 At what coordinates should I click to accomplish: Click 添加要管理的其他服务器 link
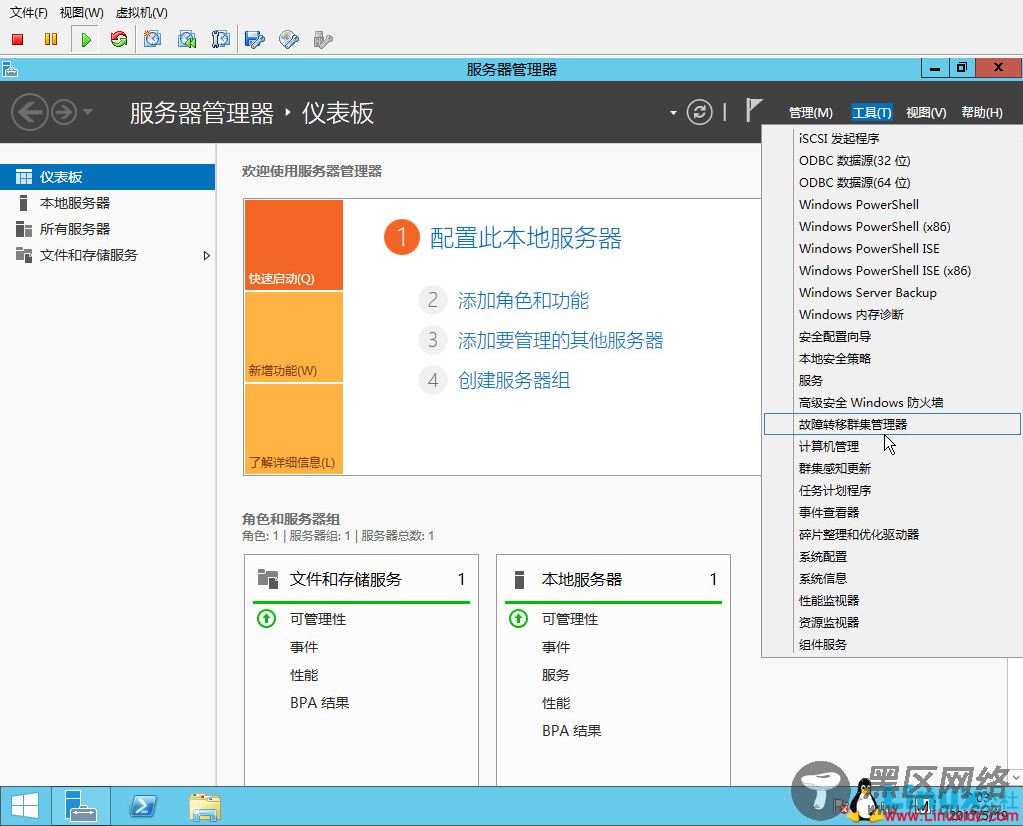tap(560, 340)
